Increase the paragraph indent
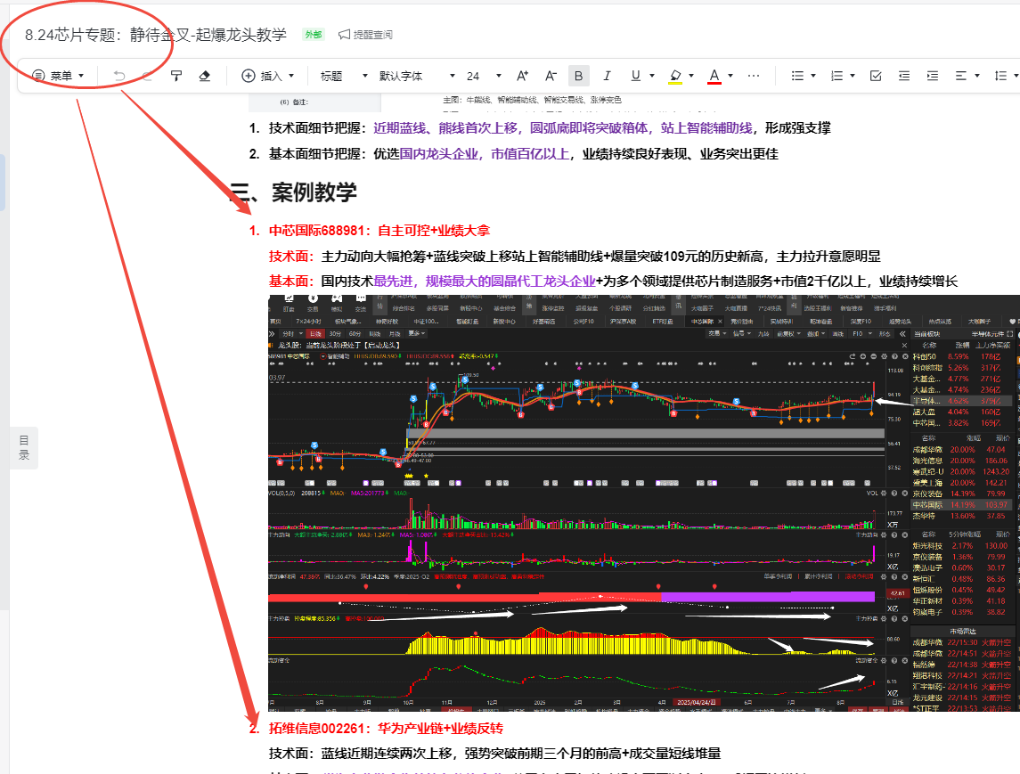The image size is (1020, 774). coord(932,76)
